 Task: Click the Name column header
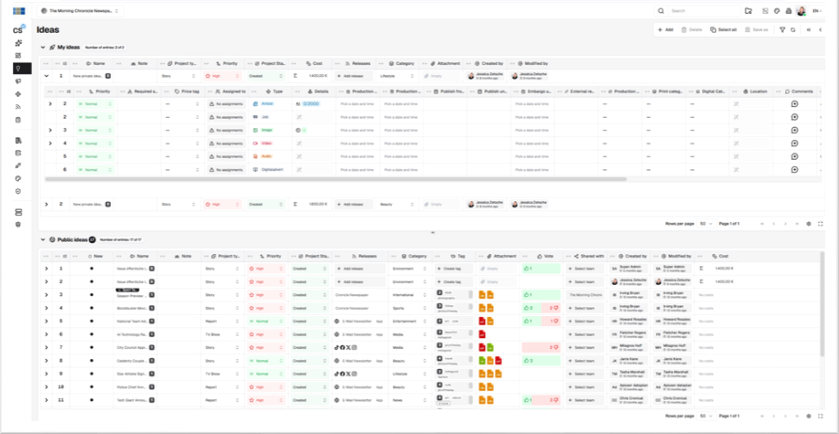[x=98, y=62]
